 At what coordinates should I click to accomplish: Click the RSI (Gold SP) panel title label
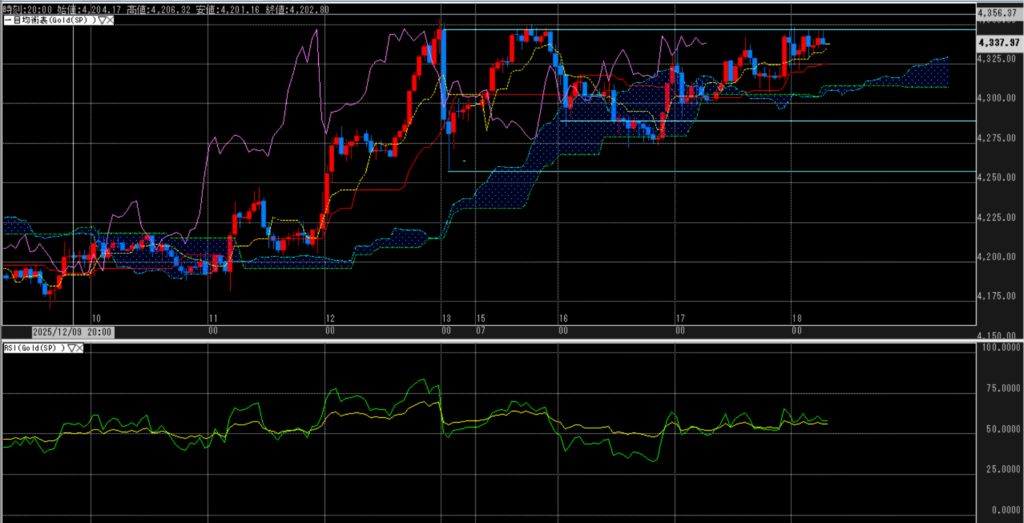tap(32, 348)
